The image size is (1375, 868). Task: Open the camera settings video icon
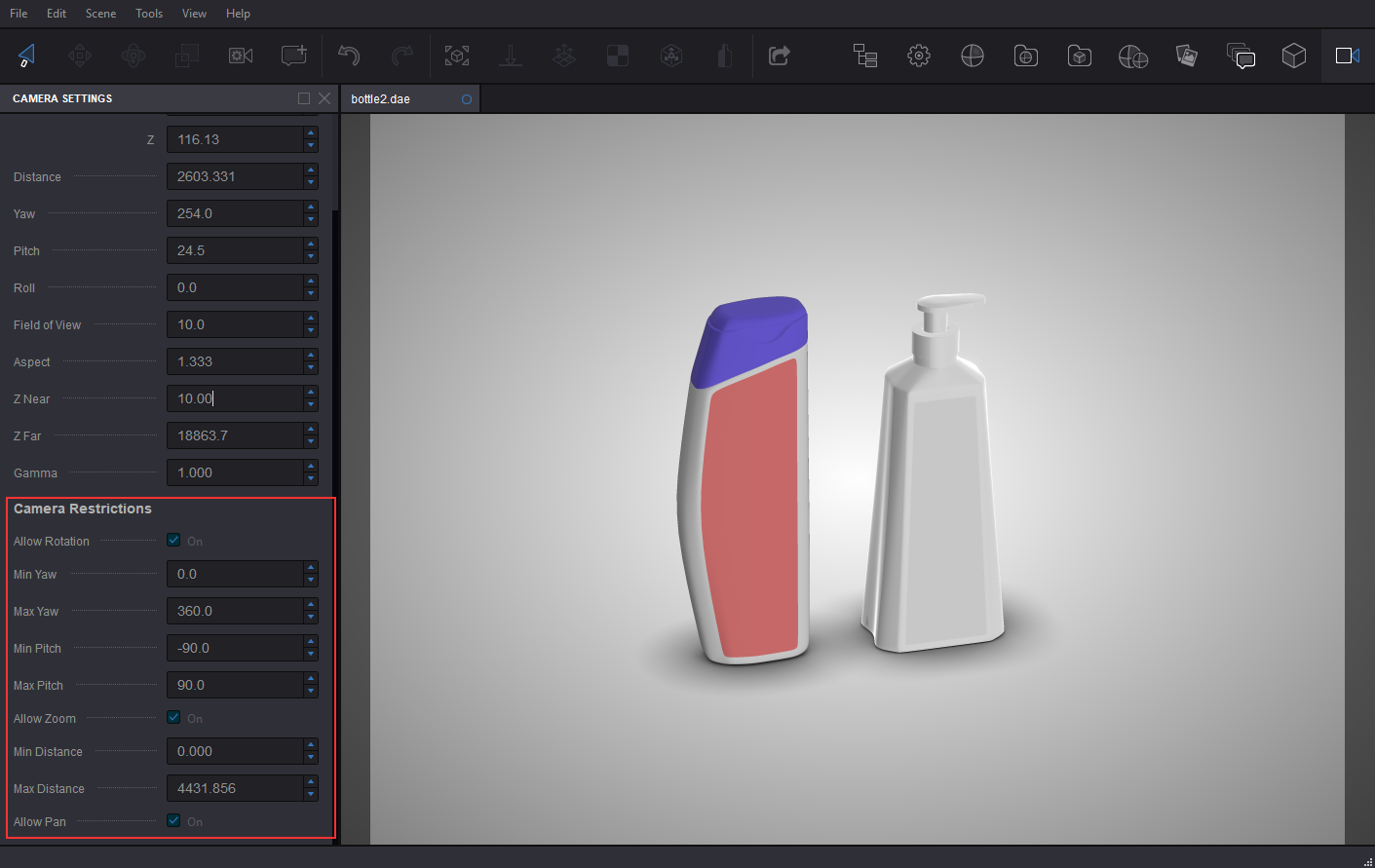coord(1347,56)
